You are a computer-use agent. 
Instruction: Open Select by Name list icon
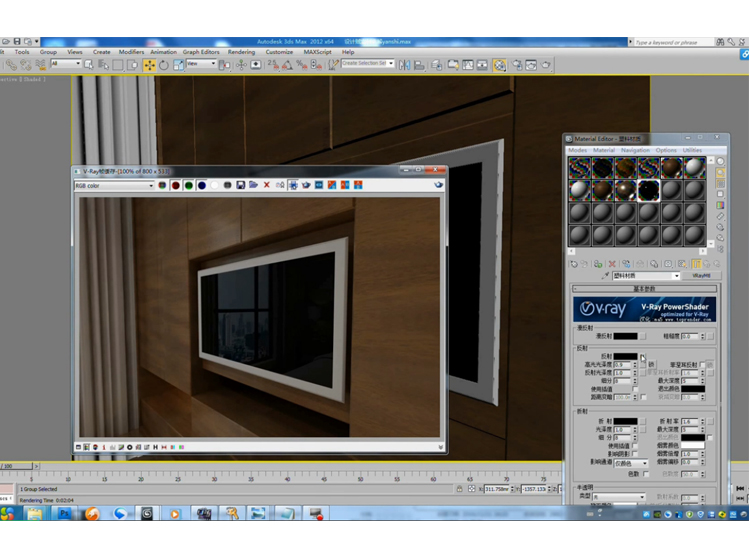tap(103, 65)
